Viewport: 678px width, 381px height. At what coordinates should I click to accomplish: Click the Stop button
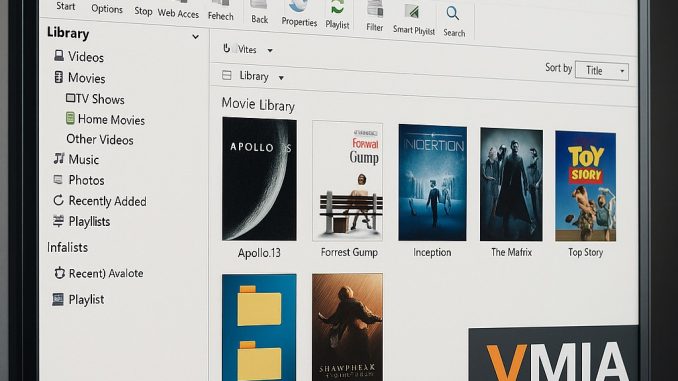(x=143, y=11)
